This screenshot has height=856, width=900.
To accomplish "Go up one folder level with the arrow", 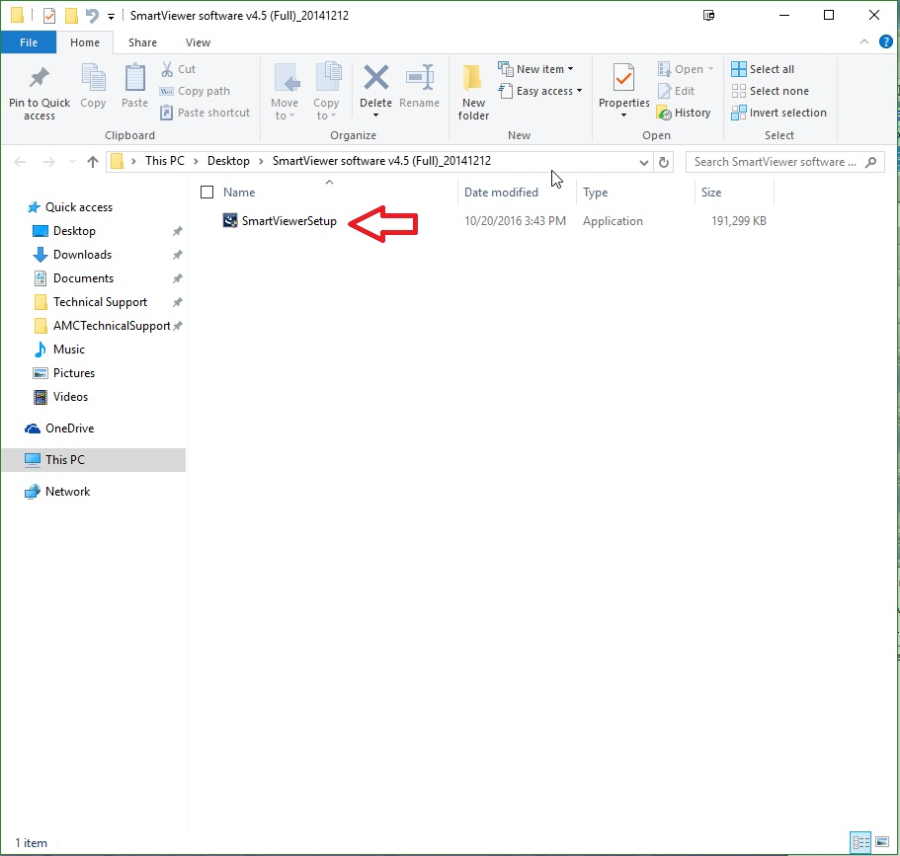I will (x=92, y=162).
